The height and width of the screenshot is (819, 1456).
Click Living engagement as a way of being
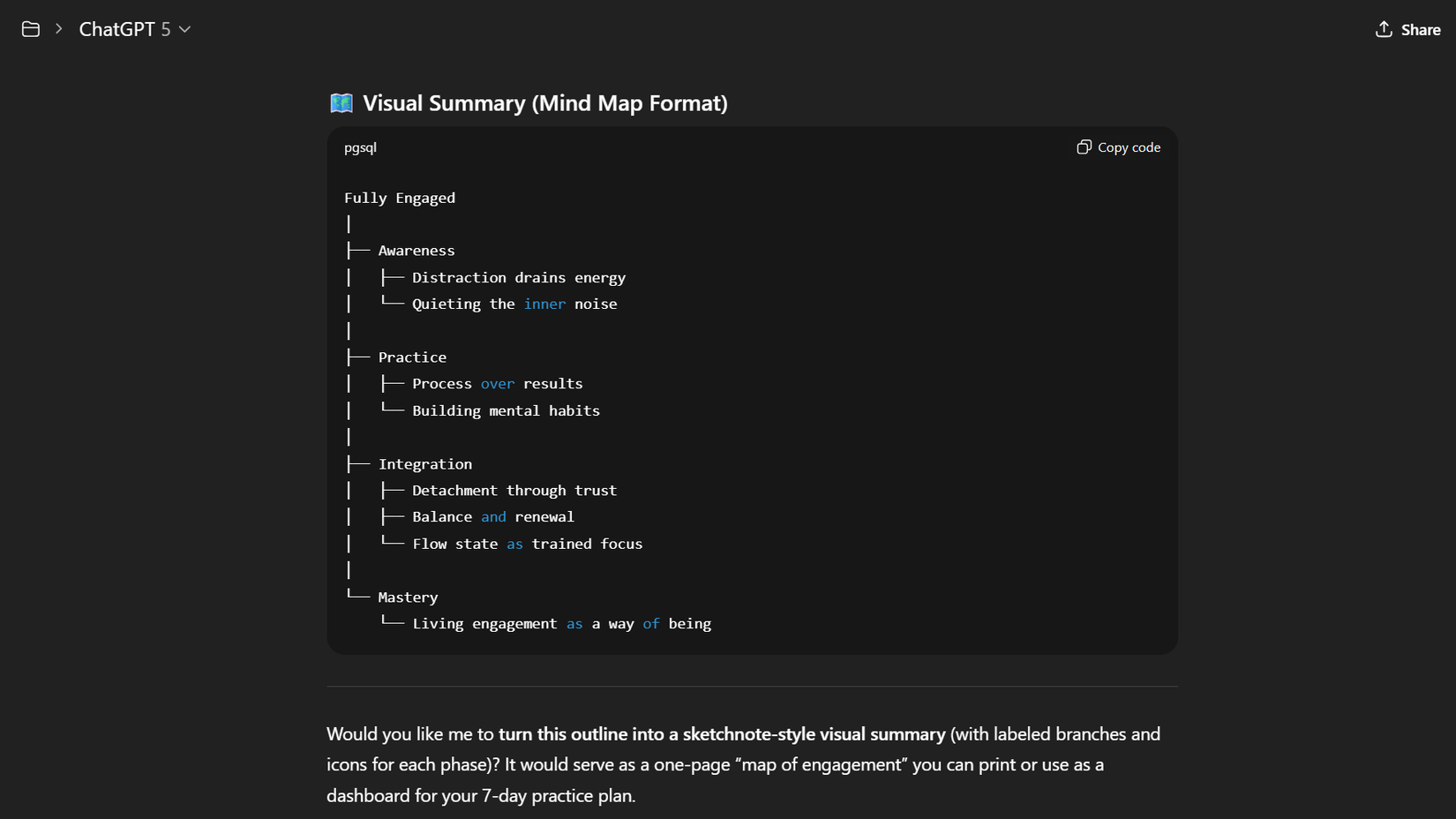click(561, 624)
